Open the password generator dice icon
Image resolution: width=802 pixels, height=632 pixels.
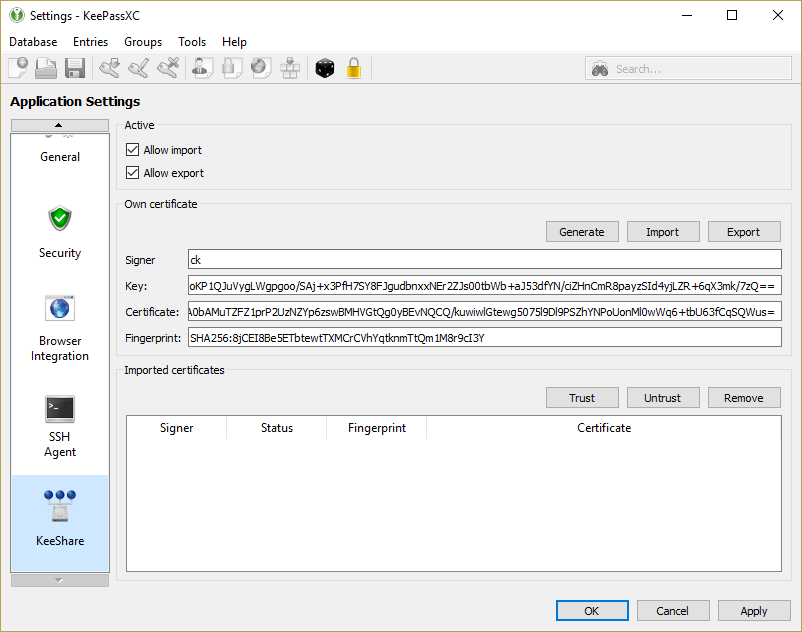click(x=324, y=67)
